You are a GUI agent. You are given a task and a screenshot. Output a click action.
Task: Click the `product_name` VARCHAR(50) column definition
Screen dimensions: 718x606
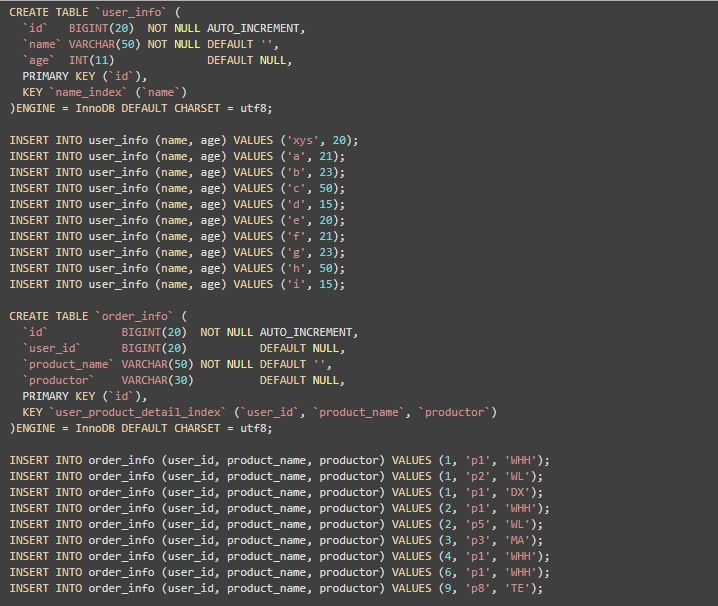tap(177, 365)
